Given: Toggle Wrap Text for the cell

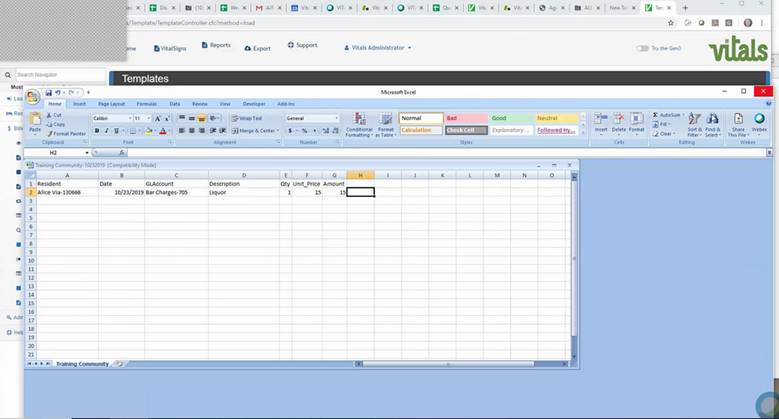Looking at the screenshot, I should tap(247, 118).
